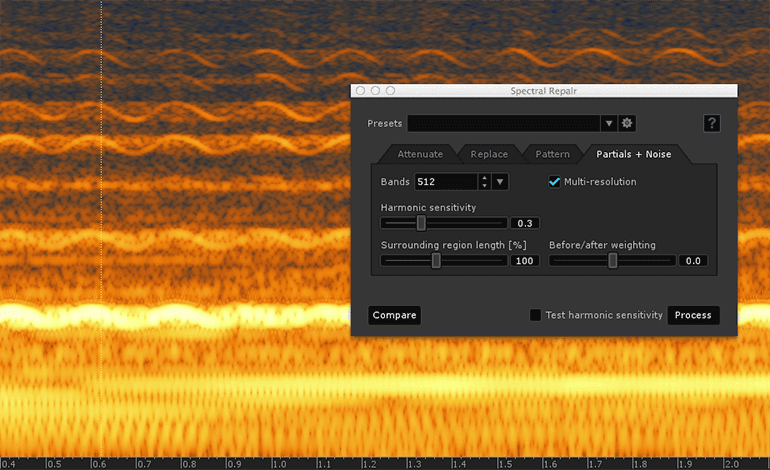
Task: Select the Partials + Noise tab
Action: 633,154
